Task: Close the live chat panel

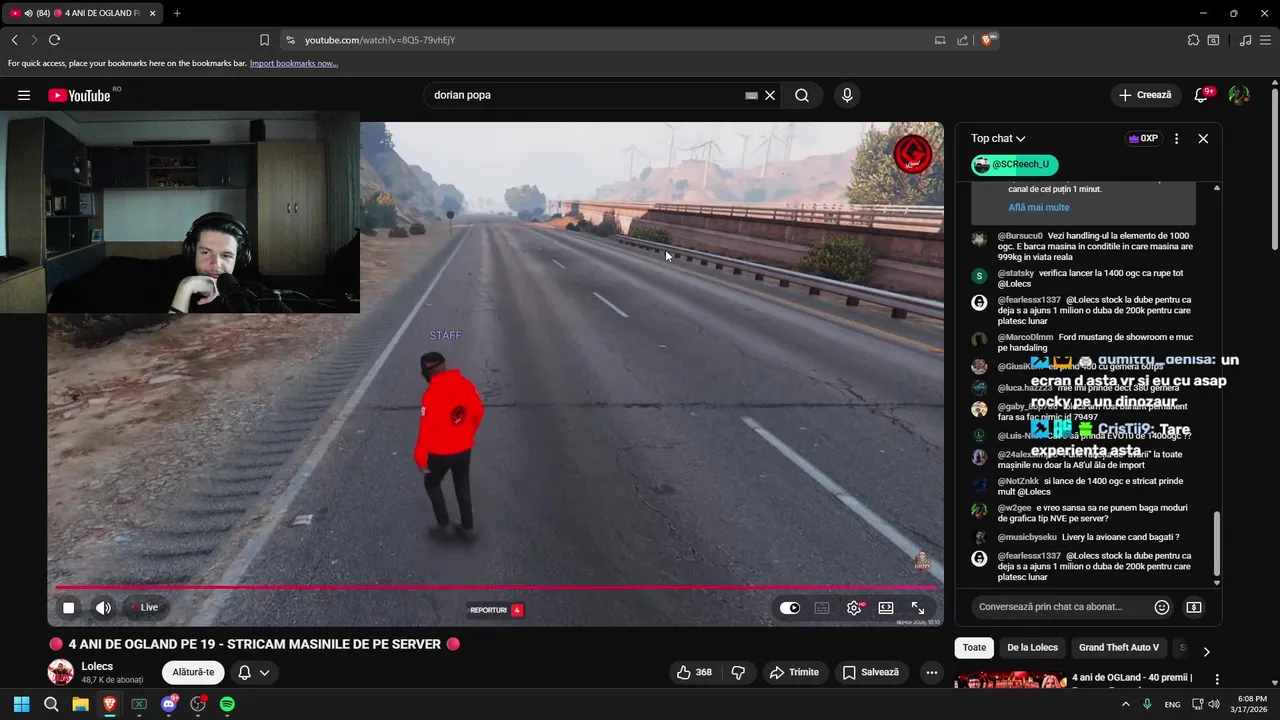Action: (x=1203, y=138)
